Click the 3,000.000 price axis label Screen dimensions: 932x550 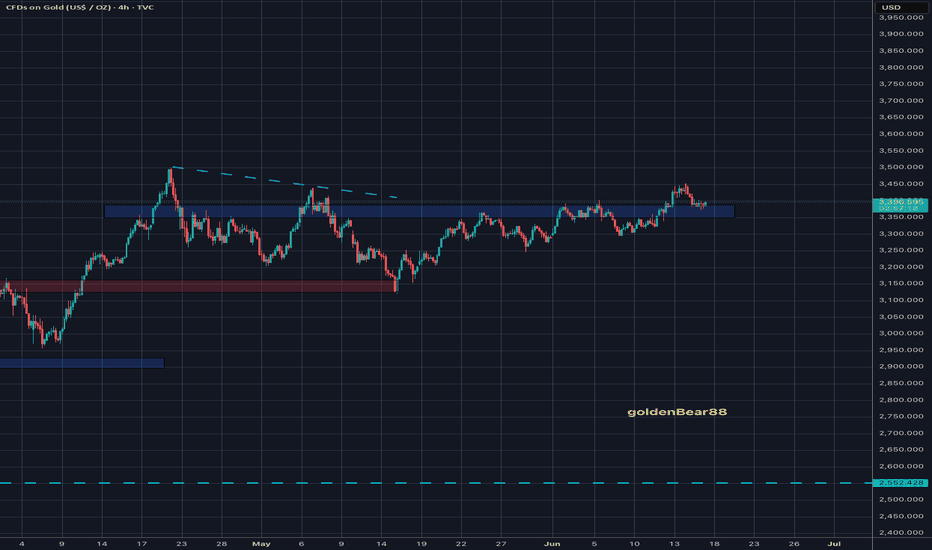(901, 333)
